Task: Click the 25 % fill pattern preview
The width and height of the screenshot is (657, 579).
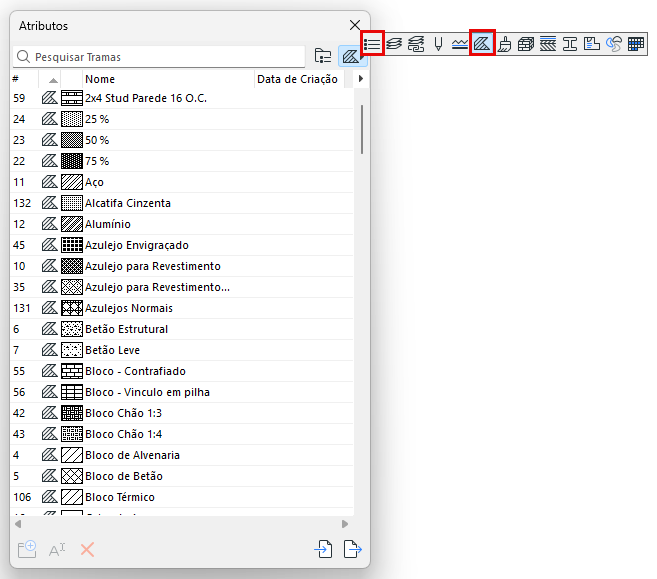Action: pos(72,119)
